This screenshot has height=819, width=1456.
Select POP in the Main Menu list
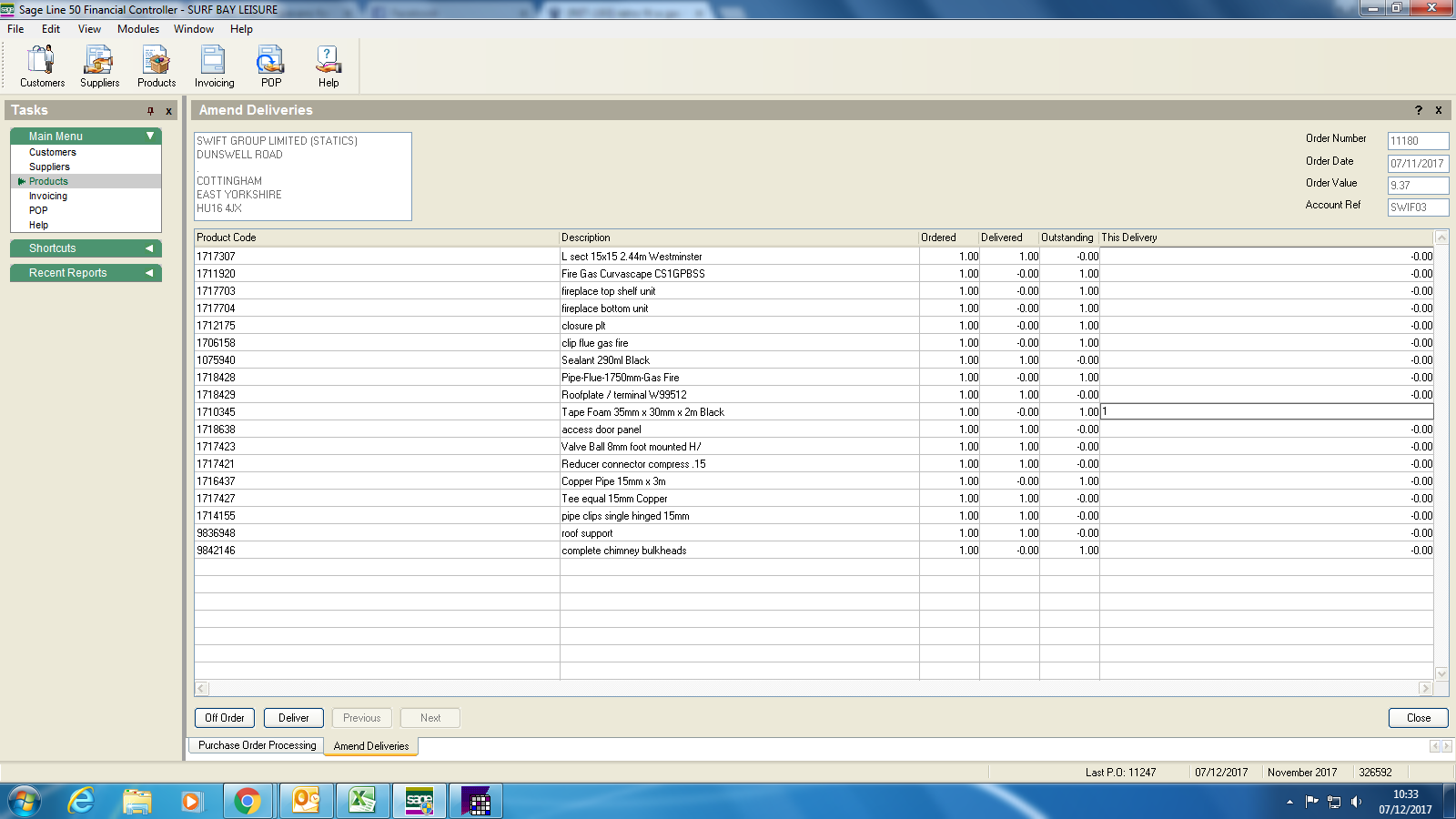[38, 210]
